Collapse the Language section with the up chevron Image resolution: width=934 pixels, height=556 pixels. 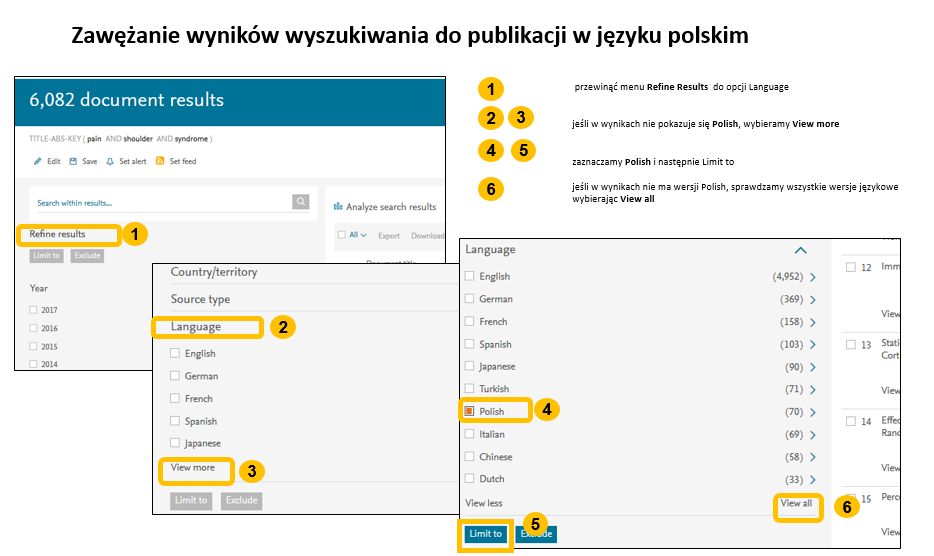[x=799, y=250]
